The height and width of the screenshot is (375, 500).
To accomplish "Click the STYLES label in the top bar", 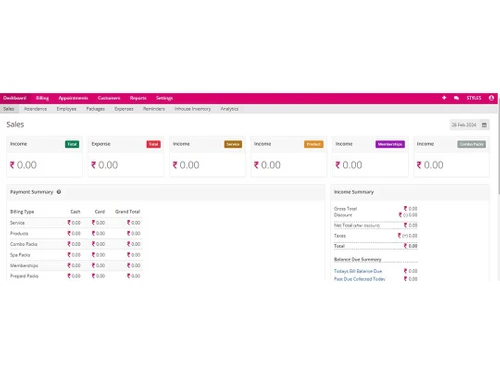I will click(474, 98).
